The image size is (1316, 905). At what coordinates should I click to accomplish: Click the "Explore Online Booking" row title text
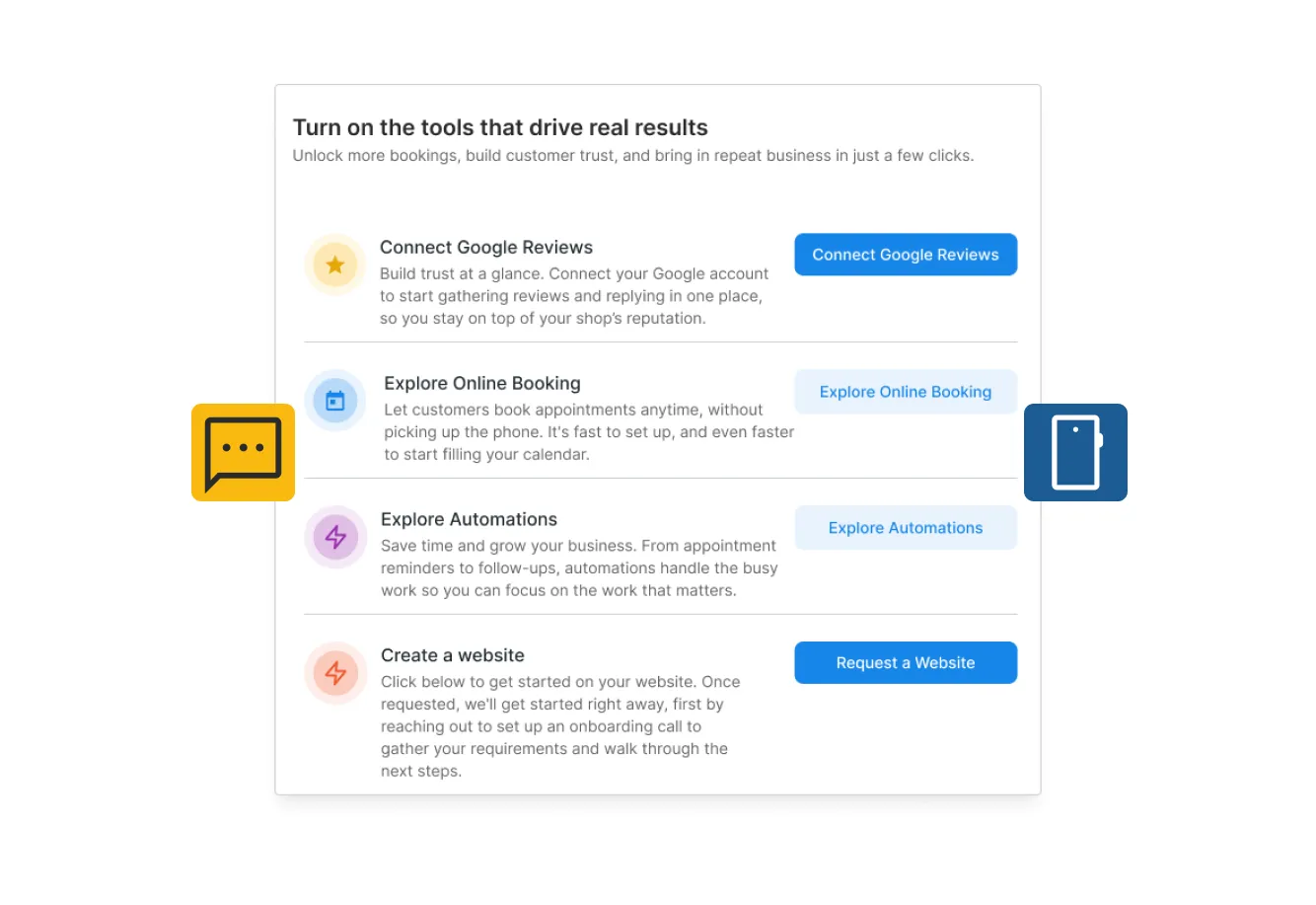482,384
